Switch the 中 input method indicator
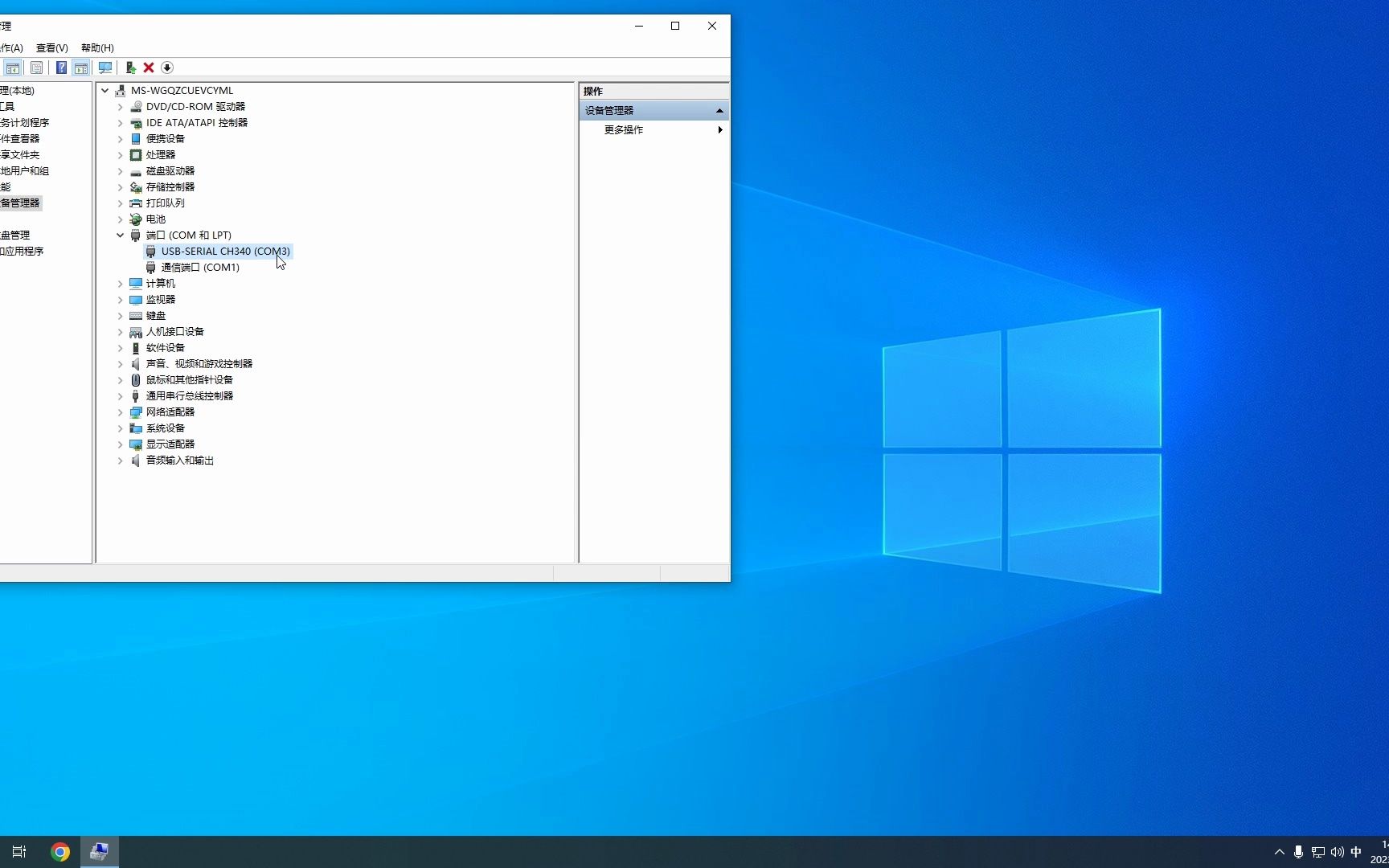 click(1357, 852)
